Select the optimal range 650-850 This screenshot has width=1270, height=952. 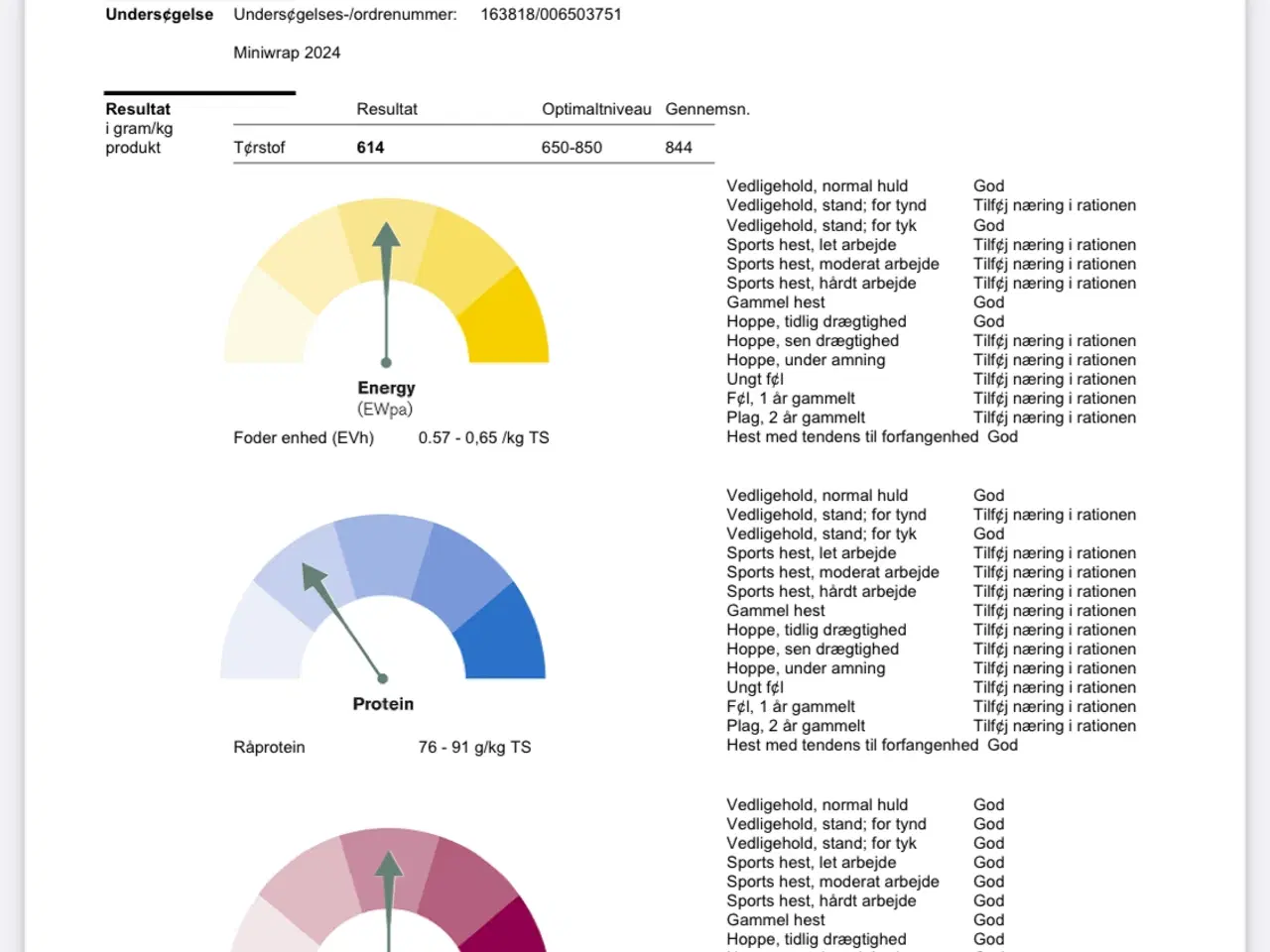(571, 148)
